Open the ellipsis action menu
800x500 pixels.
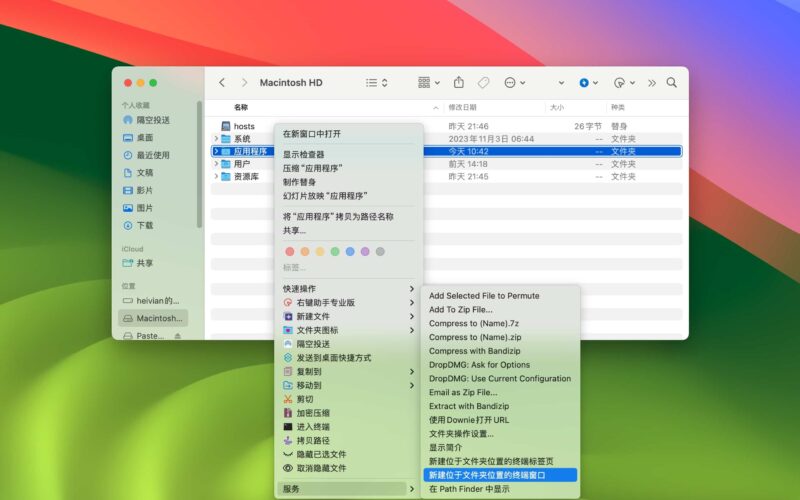pos(514,83)
